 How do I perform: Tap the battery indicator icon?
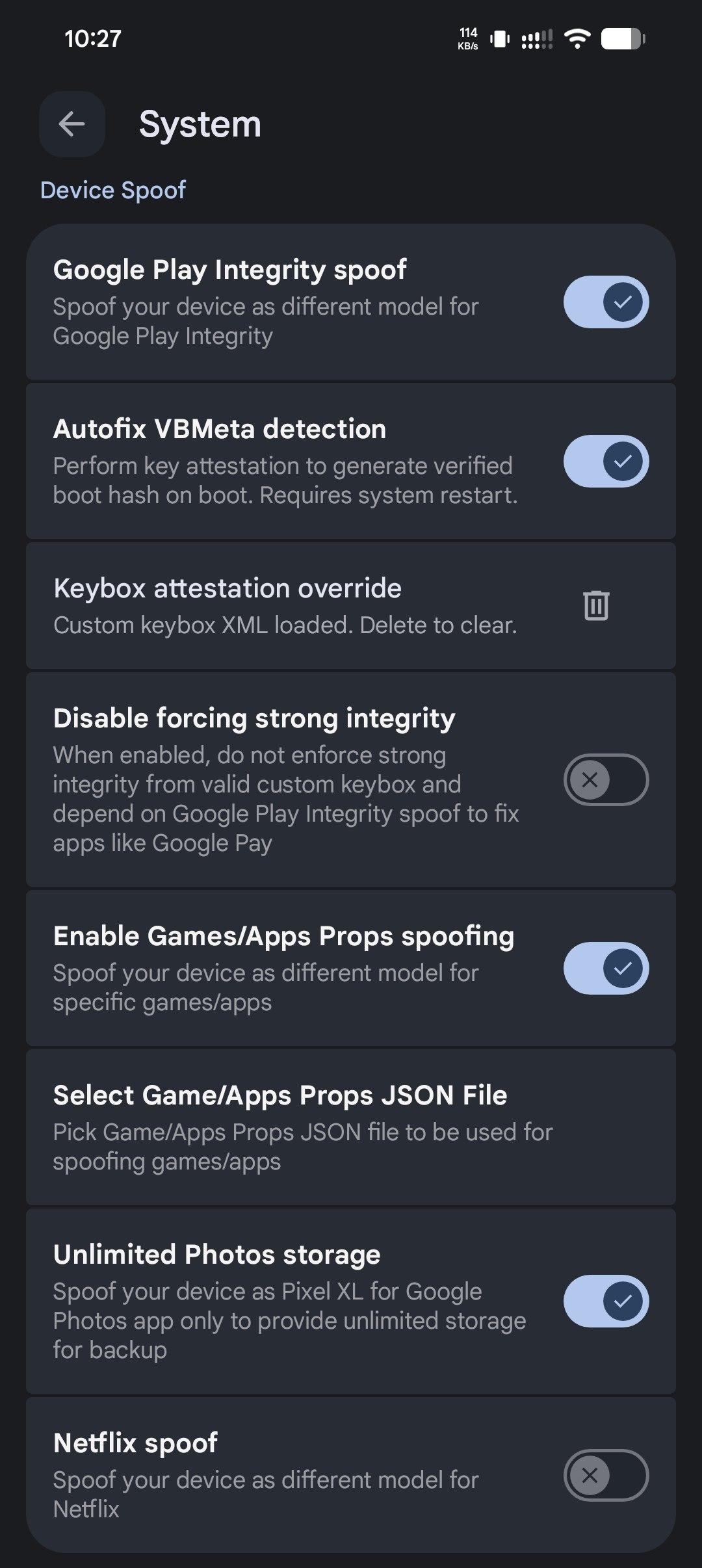pyautogui.click(x=622, y=39)
